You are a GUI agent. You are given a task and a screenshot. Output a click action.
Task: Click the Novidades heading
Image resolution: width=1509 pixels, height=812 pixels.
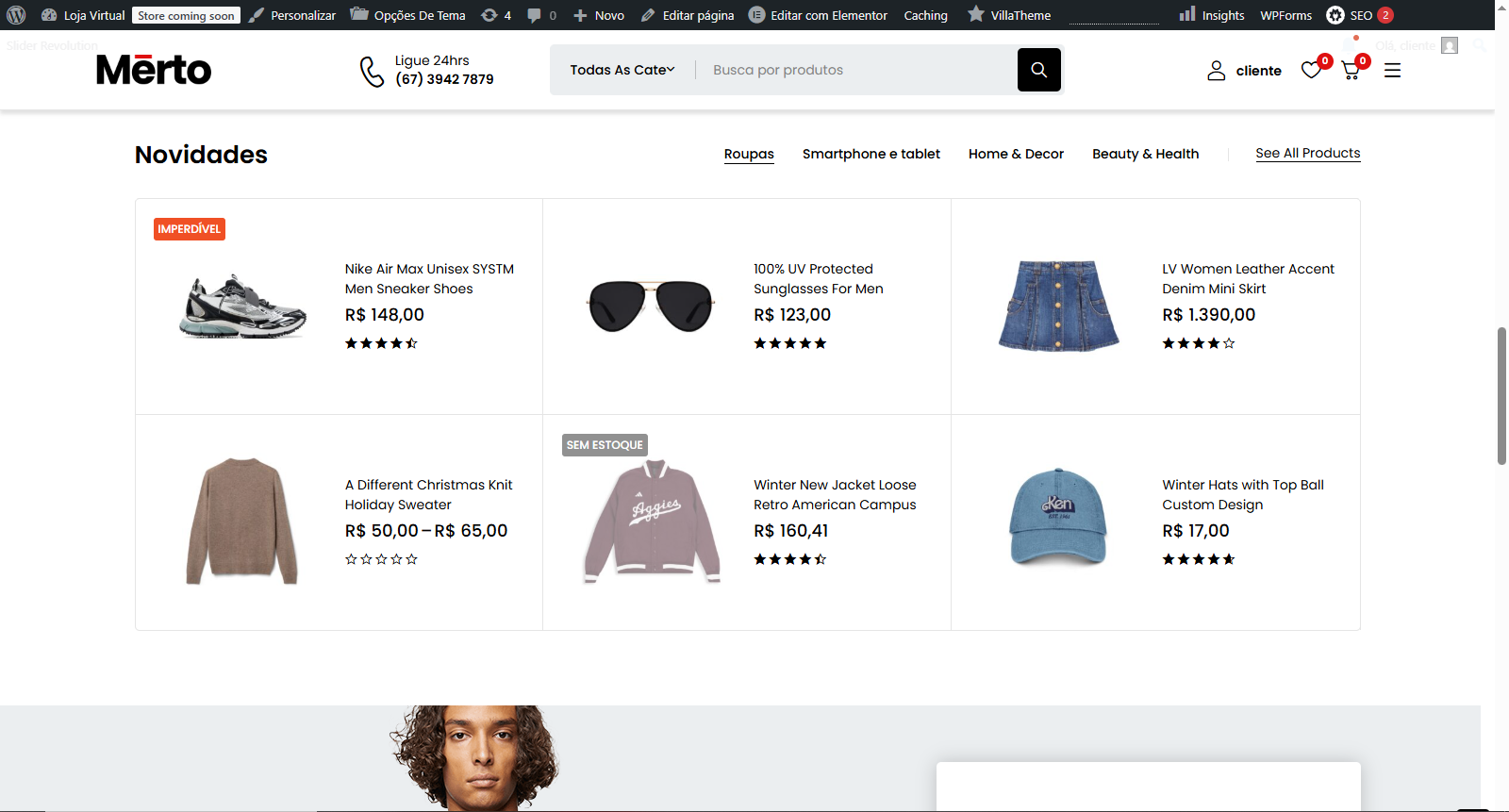[201, 155]
